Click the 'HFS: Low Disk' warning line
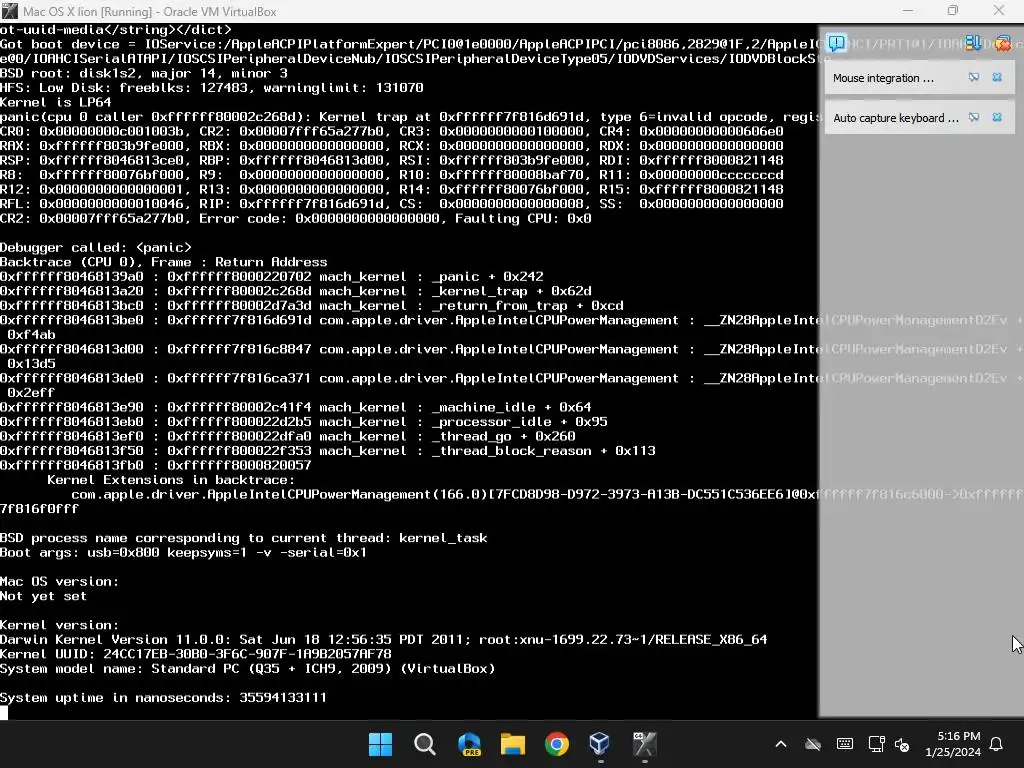The height and width of the screenshot is (768, 1024). pyautogui.click(x=212, y=88)
